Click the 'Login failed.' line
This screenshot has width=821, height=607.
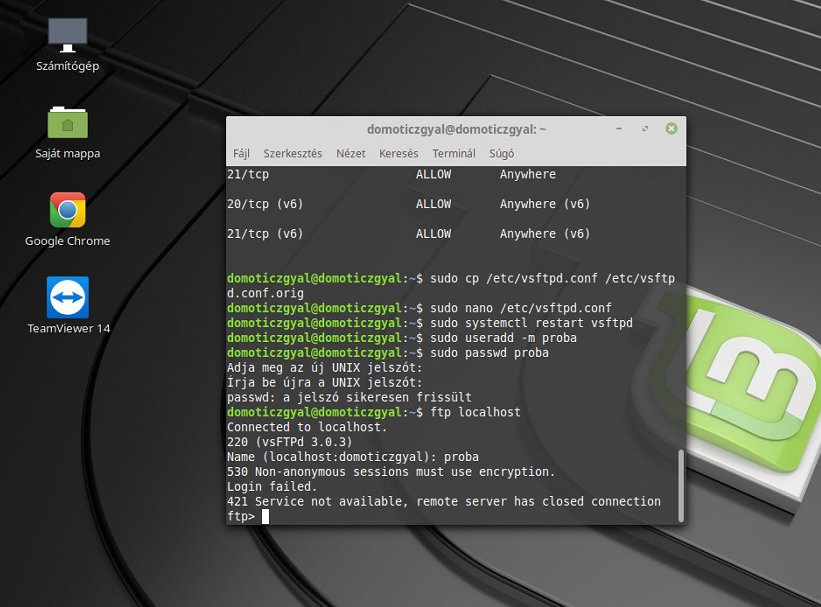pyautogui.click(x=272, y=487)
